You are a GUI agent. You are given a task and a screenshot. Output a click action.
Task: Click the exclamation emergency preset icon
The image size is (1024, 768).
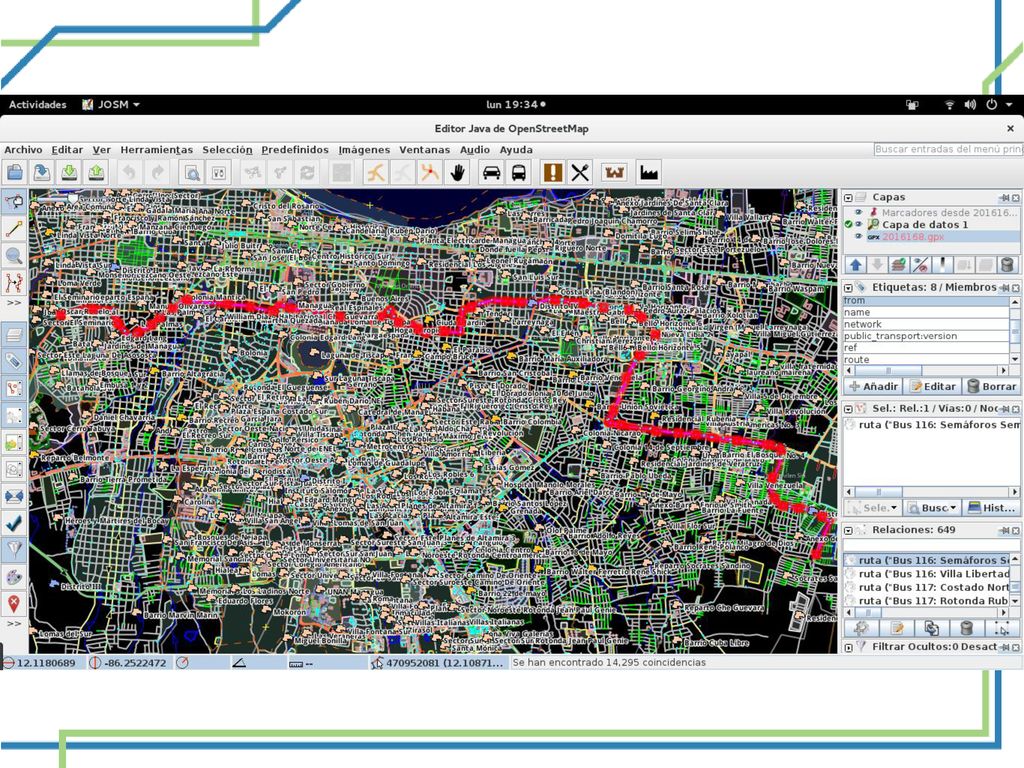click(x=552, y=173)
